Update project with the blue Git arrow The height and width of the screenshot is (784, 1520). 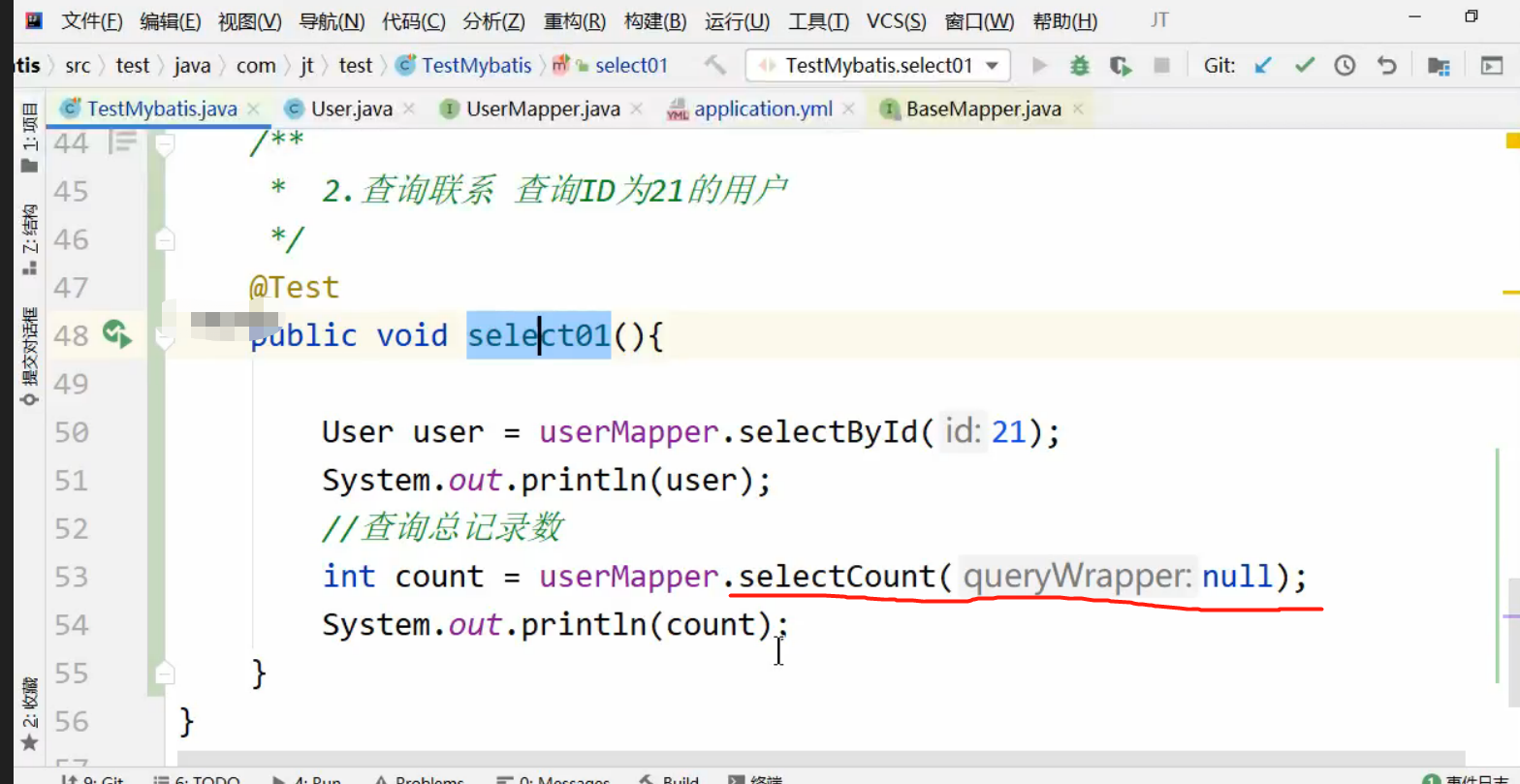tap(1263, 65)
